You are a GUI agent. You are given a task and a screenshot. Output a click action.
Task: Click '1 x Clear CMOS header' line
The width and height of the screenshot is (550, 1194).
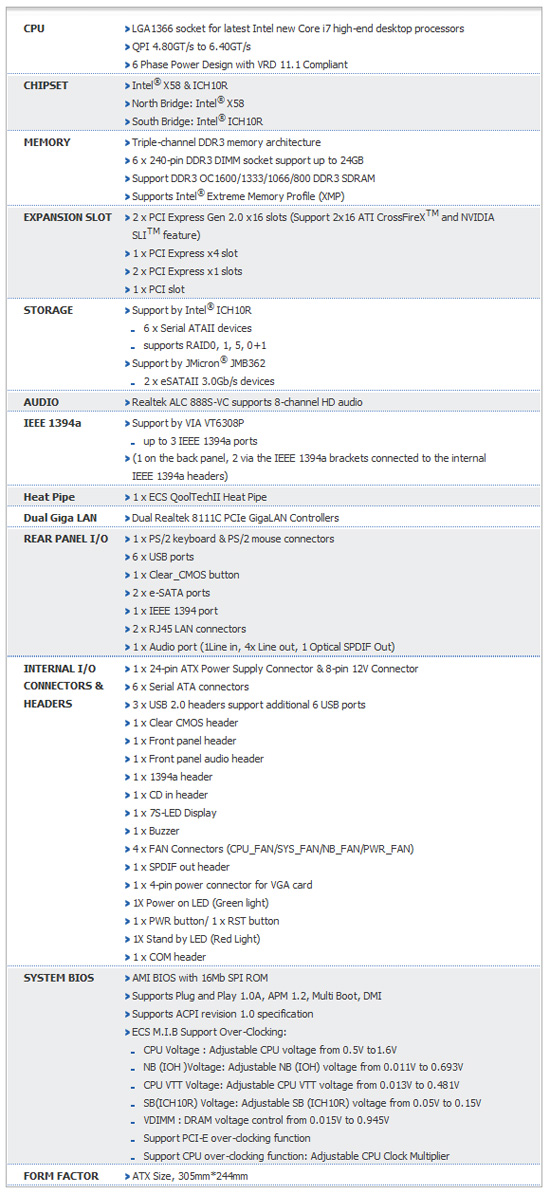(185, 723)
